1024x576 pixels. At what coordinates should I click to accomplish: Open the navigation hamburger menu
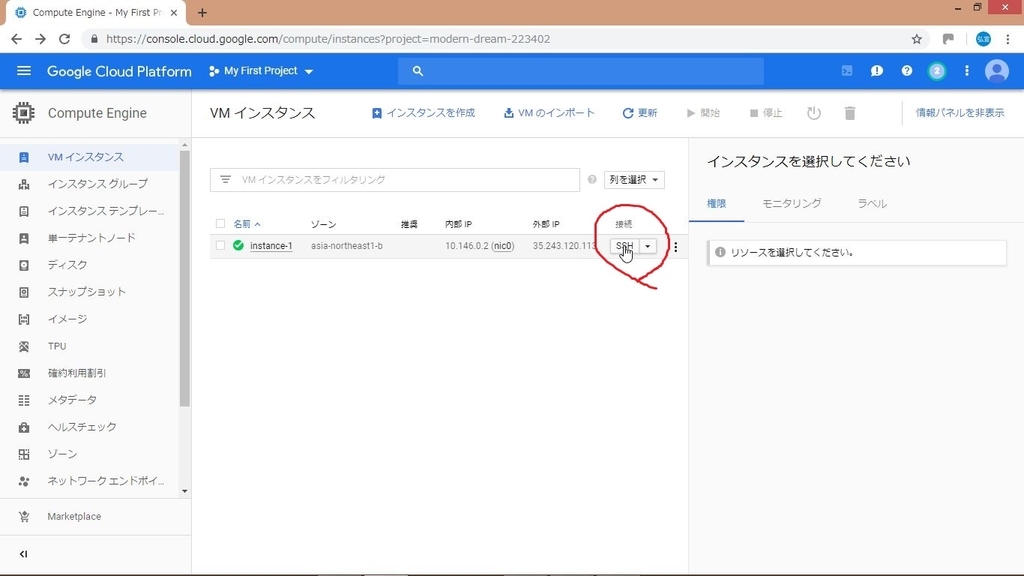coord(24,71)
